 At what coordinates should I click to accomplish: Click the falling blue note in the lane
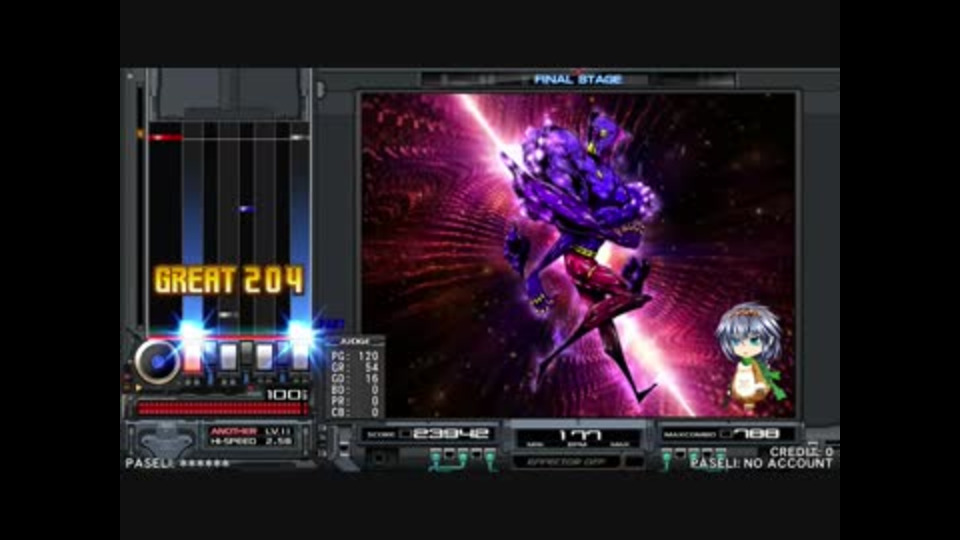(246, 209)
